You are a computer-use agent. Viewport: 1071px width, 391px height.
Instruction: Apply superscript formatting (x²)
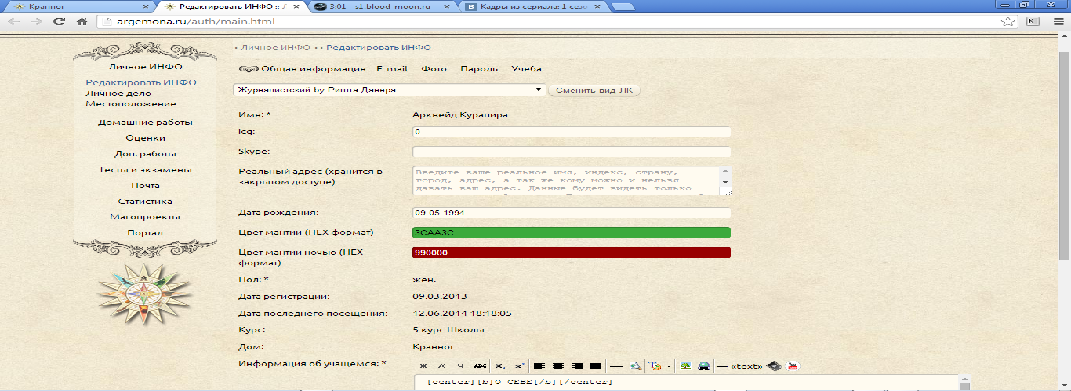[x=519, y=366]
